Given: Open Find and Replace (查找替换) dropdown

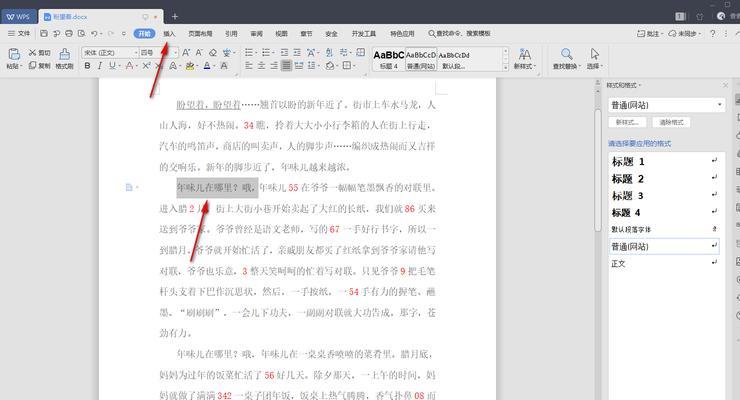Looking at the screenshot, I should tap(567, 59).
